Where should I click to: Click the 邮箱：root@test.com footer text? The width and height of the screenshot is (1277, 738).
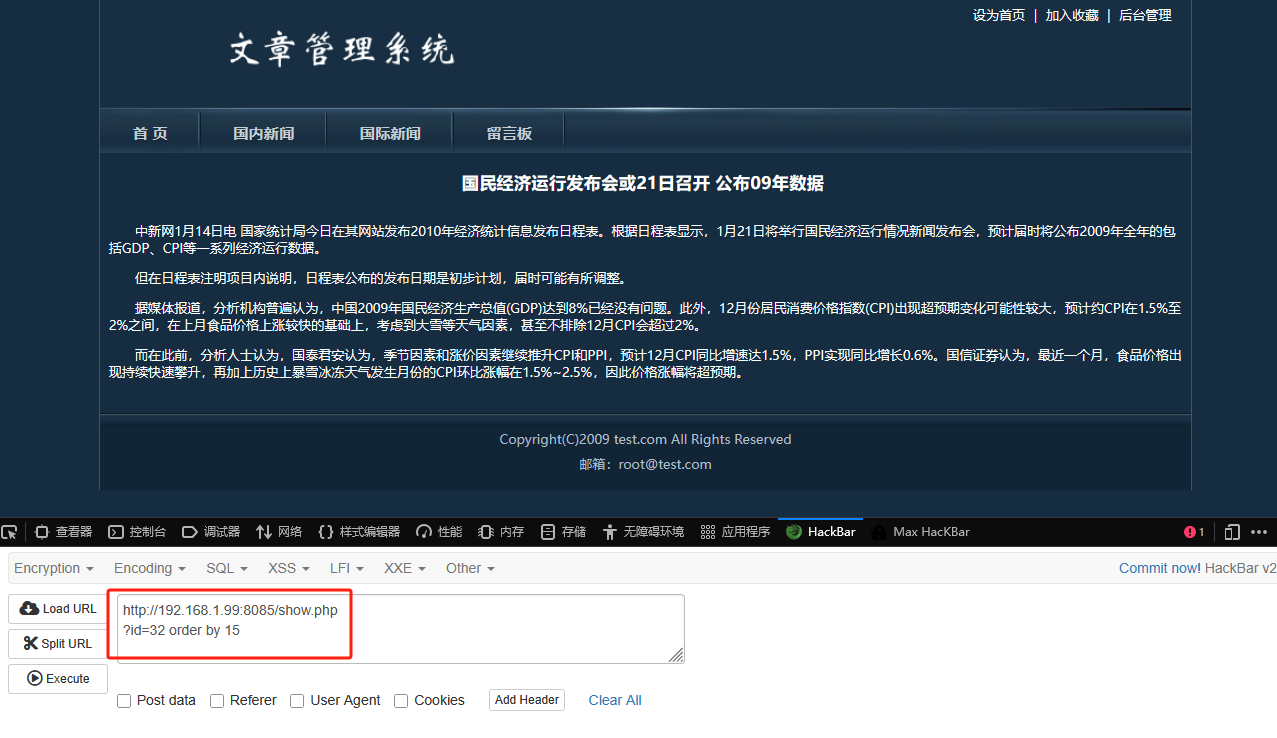point(645,464)
